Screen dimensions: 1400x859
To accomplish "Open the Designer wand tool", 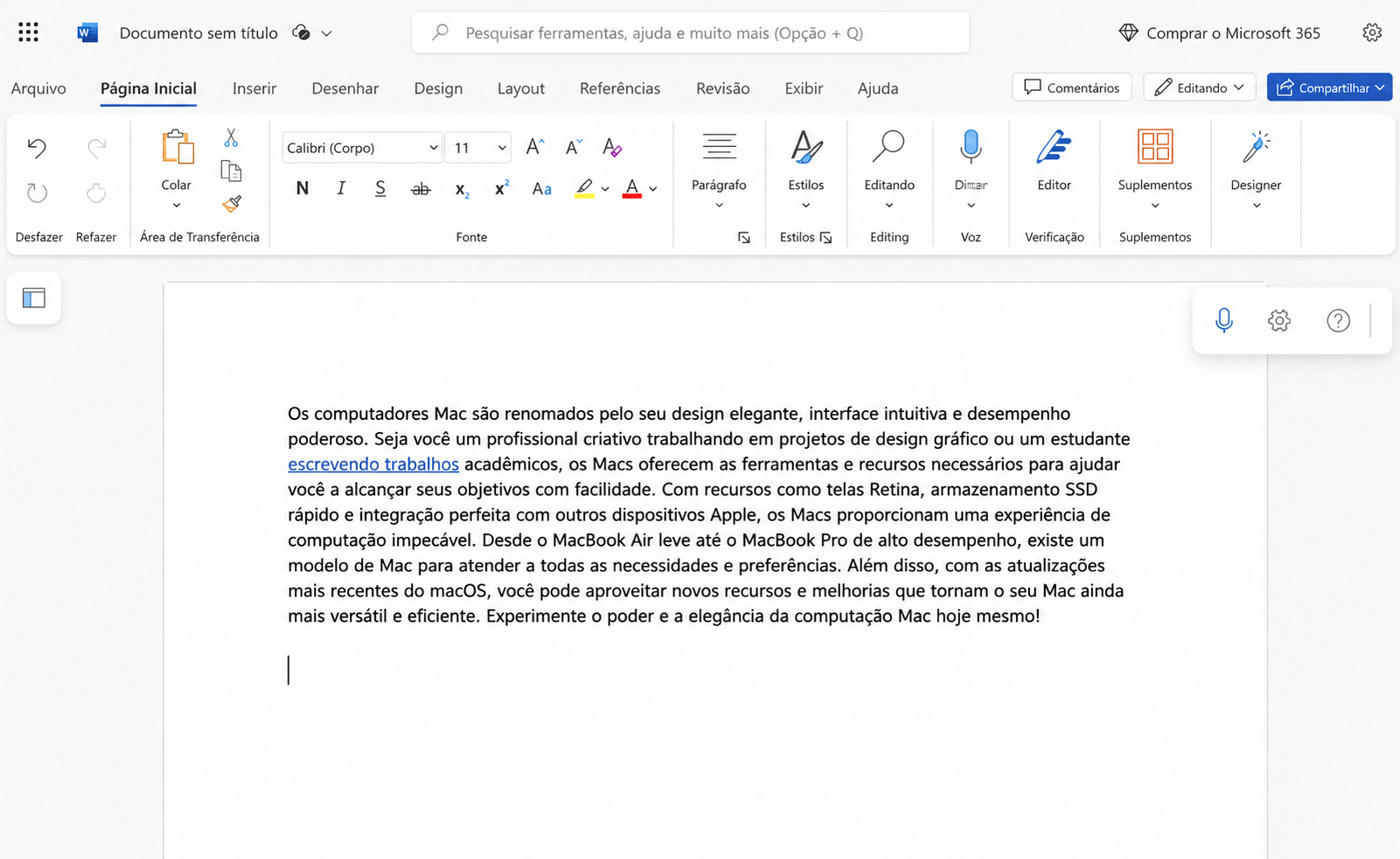I will click(1256, 147).
